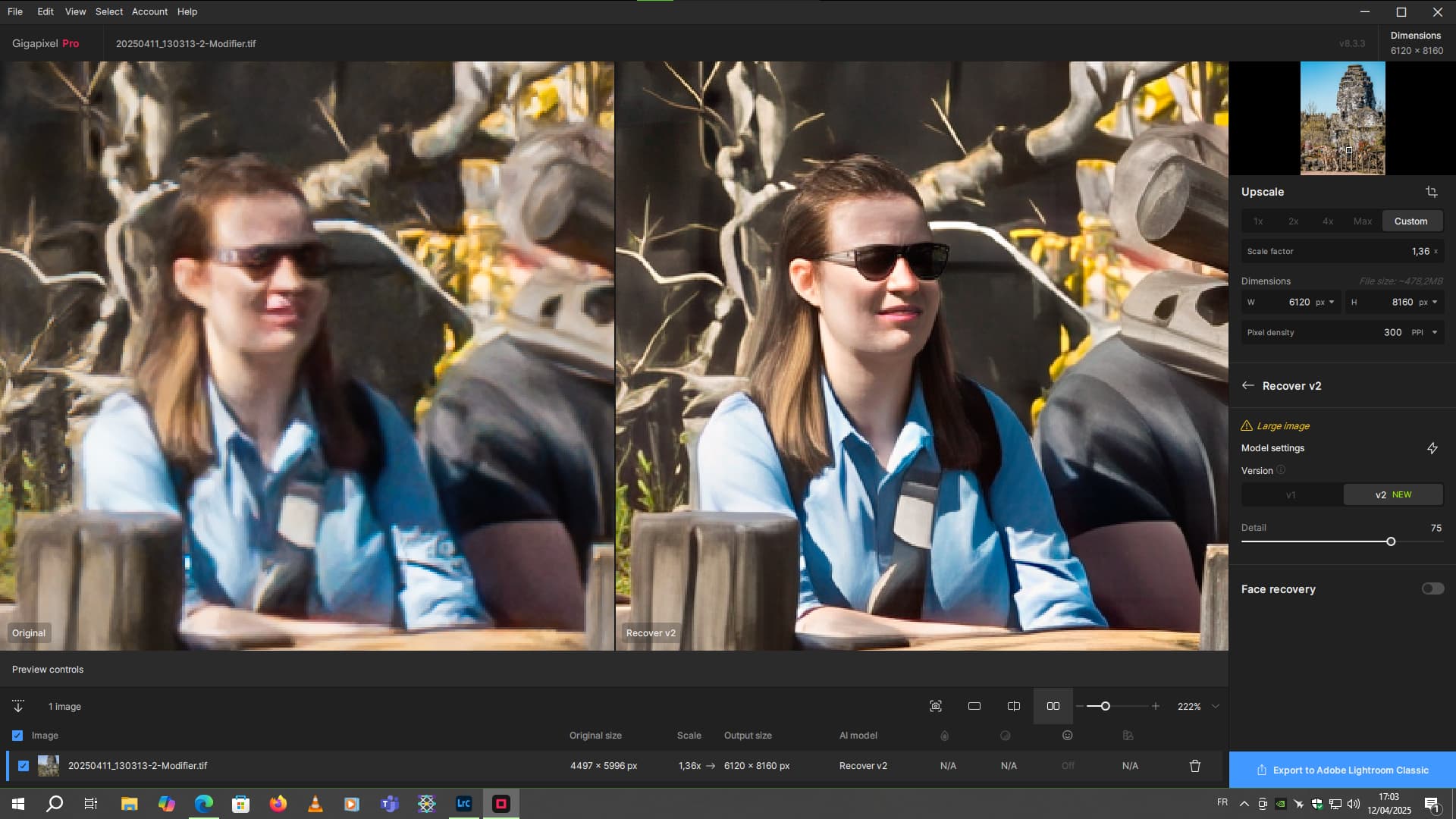Open the Select menu
Screen dimensions: 1456x819
pos(108,11)
